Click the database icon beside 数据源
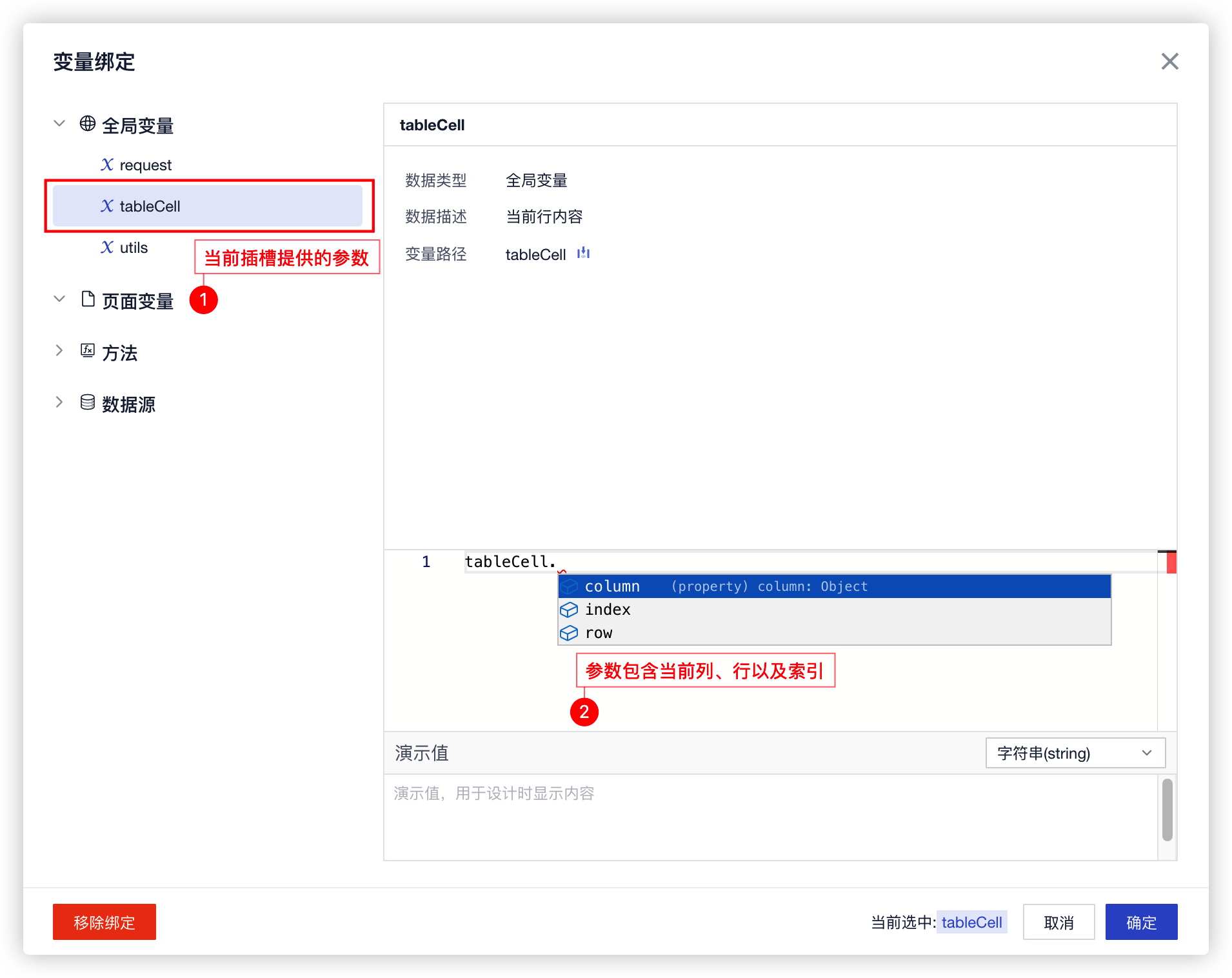The image size is (1232, 978). click(88, 403)
